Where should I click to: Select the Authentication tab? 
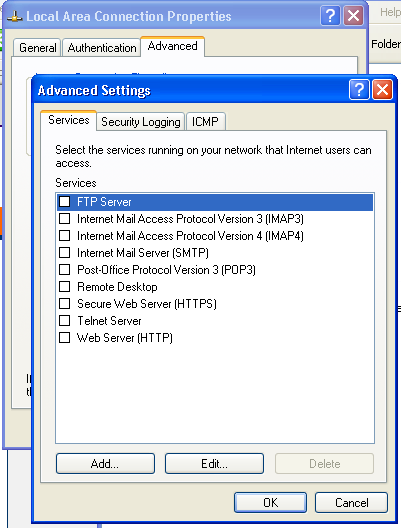pos(102,48)
